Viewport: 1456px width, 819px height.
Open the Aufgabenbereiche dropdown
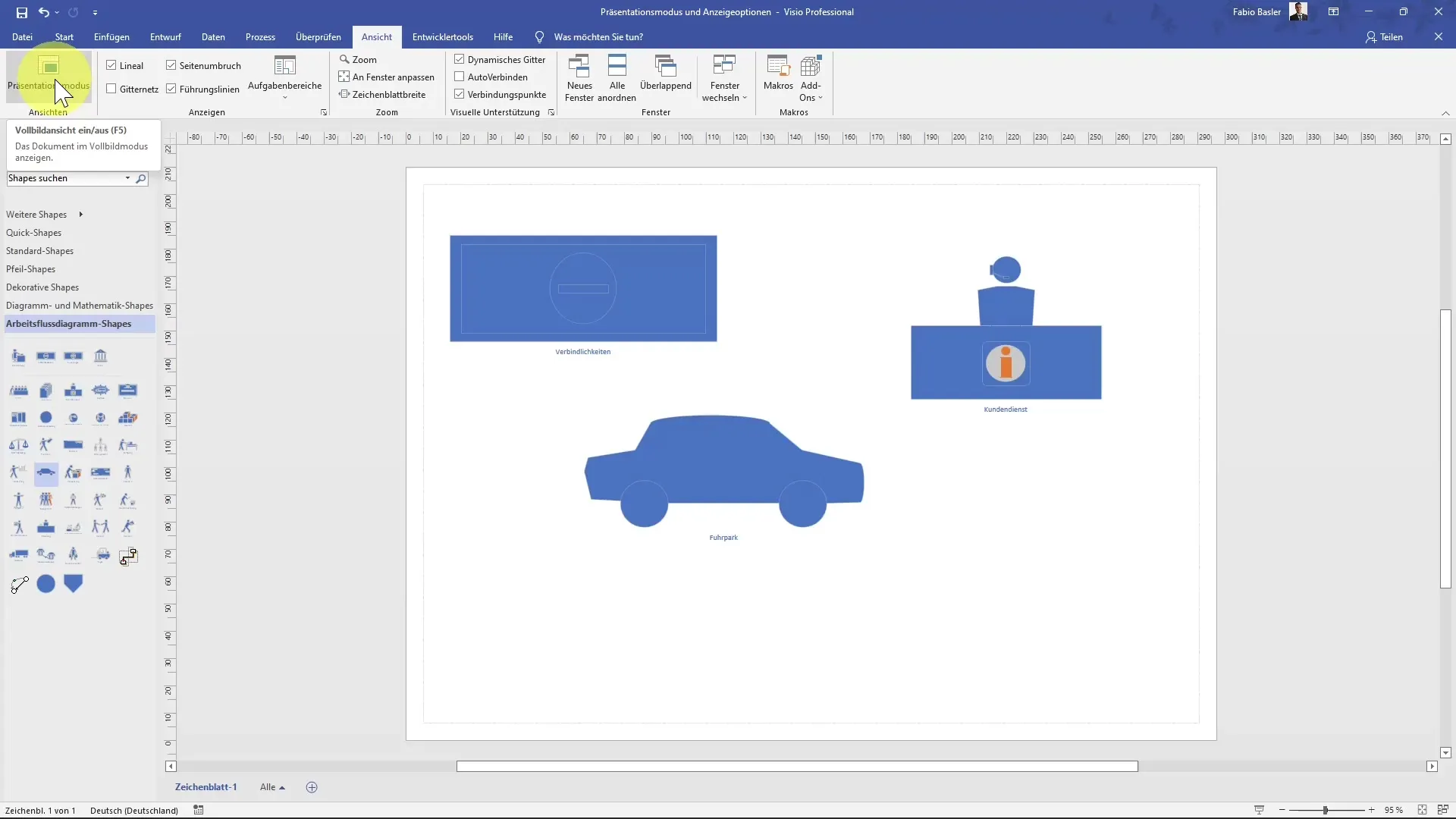[x=285, y=78]
